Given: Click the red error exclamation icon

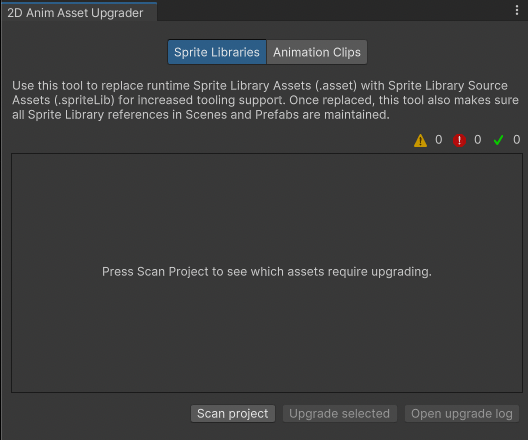Looking at the screenshot, I should coord(459,140).
